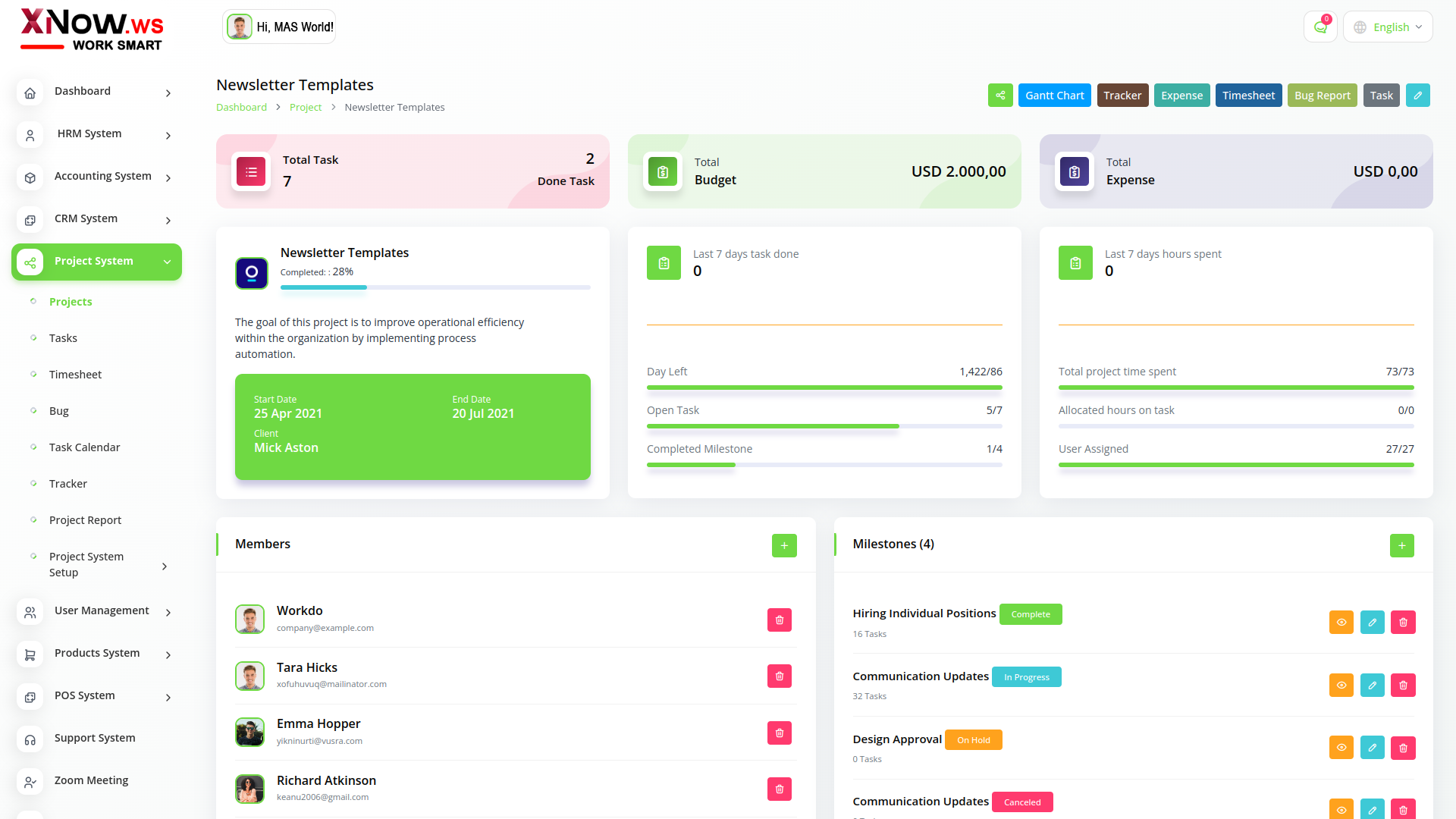This screenshot has width=1456, height=819.
Task: View Hiring Individual Positions milestone eye icon
Action: (1341, 623)
